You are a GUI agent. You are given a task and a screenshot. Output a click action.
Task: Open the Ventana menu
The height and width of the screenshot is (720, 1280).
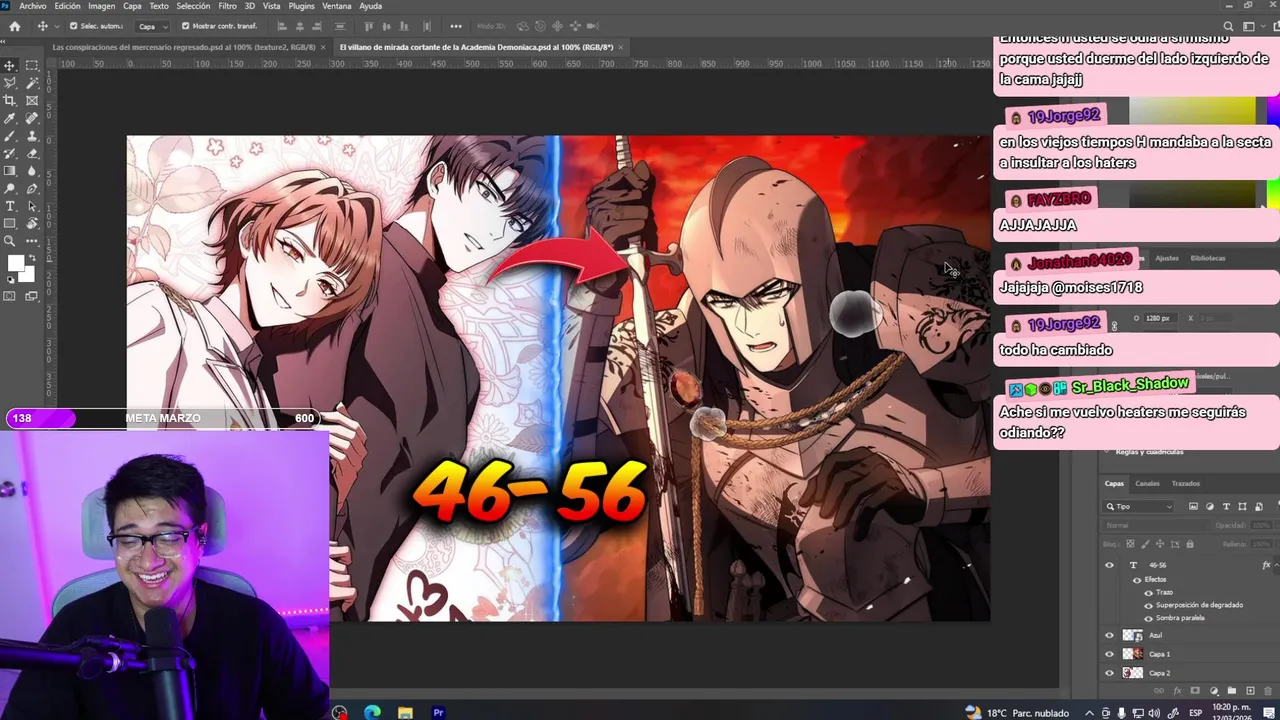(337, 6)
